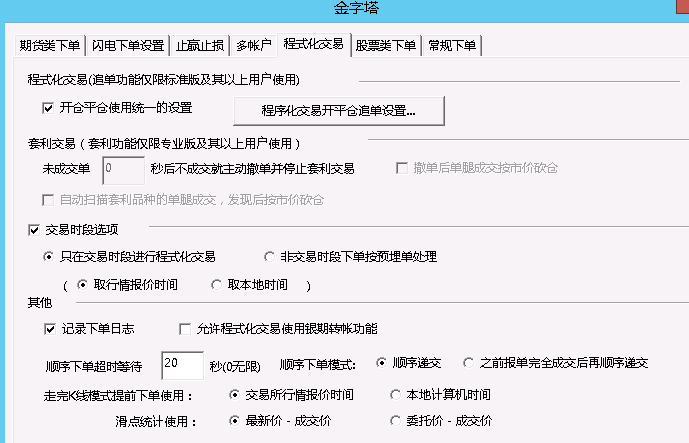The width and height of the screenshot is (689, 443).
Task: Click the 滑点统计使用 label
Action: click(156, 422)
